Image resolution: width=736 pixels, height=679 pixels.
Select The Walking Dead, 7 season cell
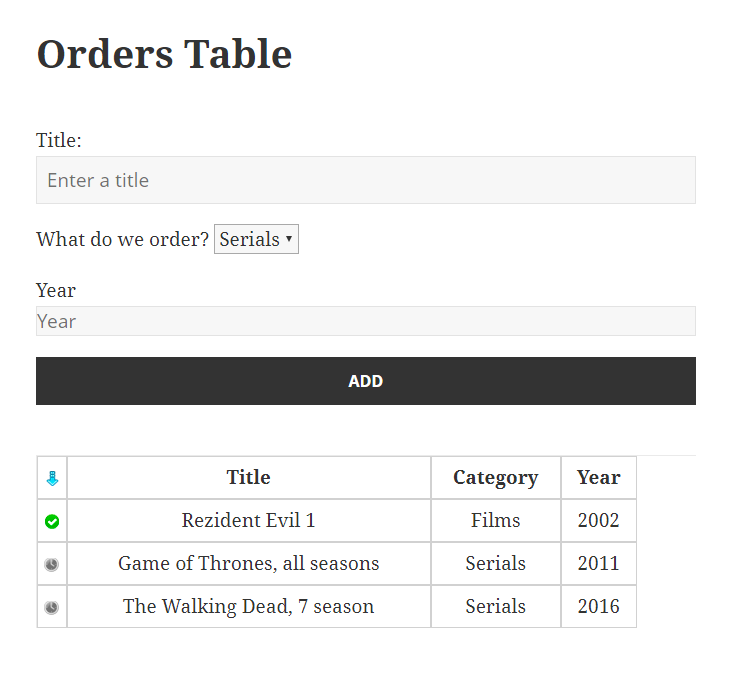tap(249, 606)
